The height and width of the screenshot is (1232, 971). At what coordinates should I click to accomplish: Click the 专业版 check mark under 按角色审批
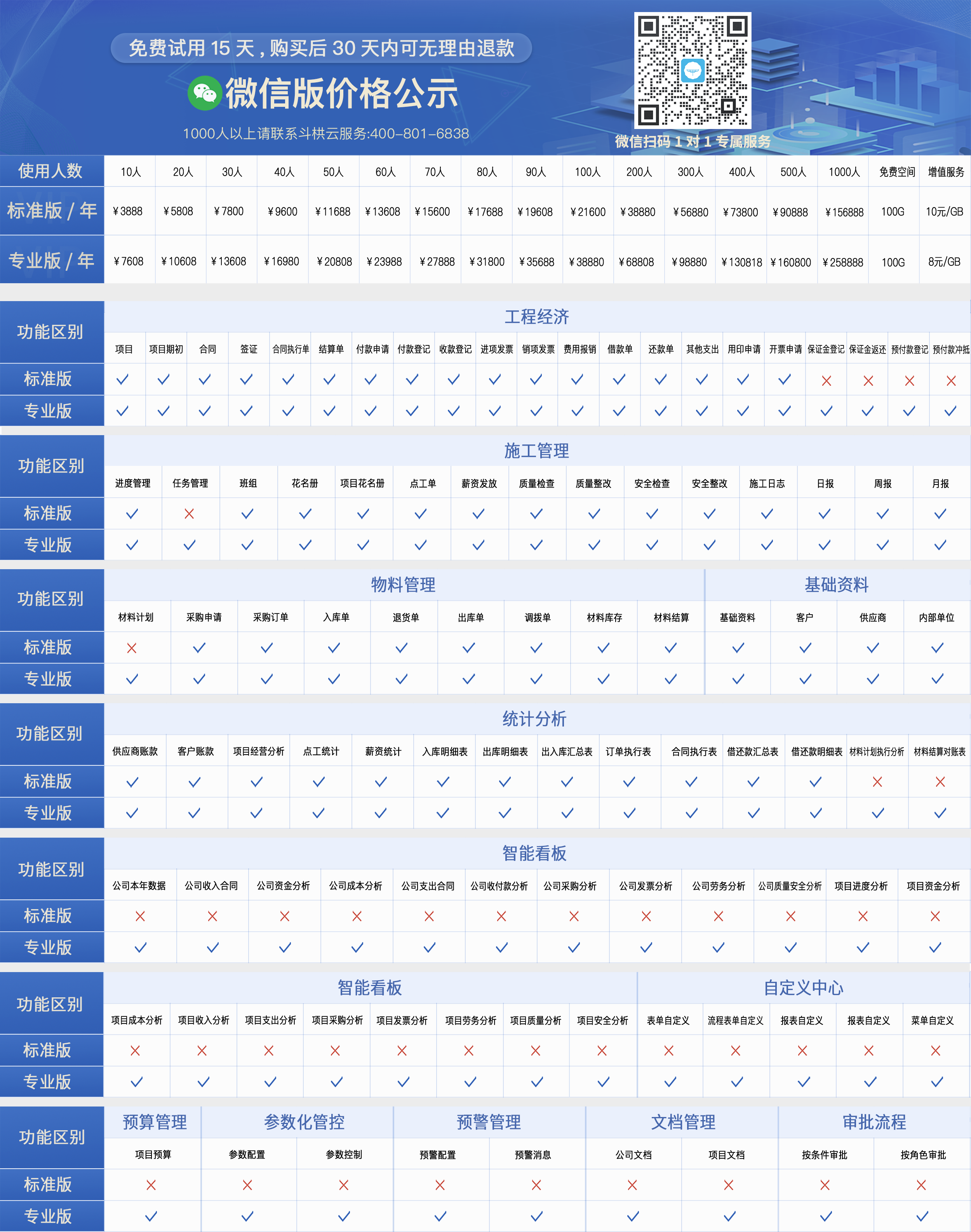pyautogui.click(x=923, y=1216)
